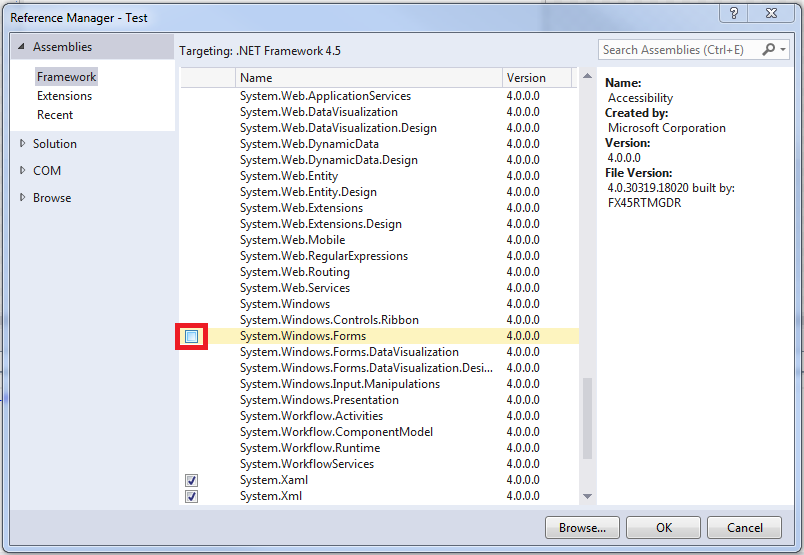Click the scrollbar up arrow

tap(588, 76)
